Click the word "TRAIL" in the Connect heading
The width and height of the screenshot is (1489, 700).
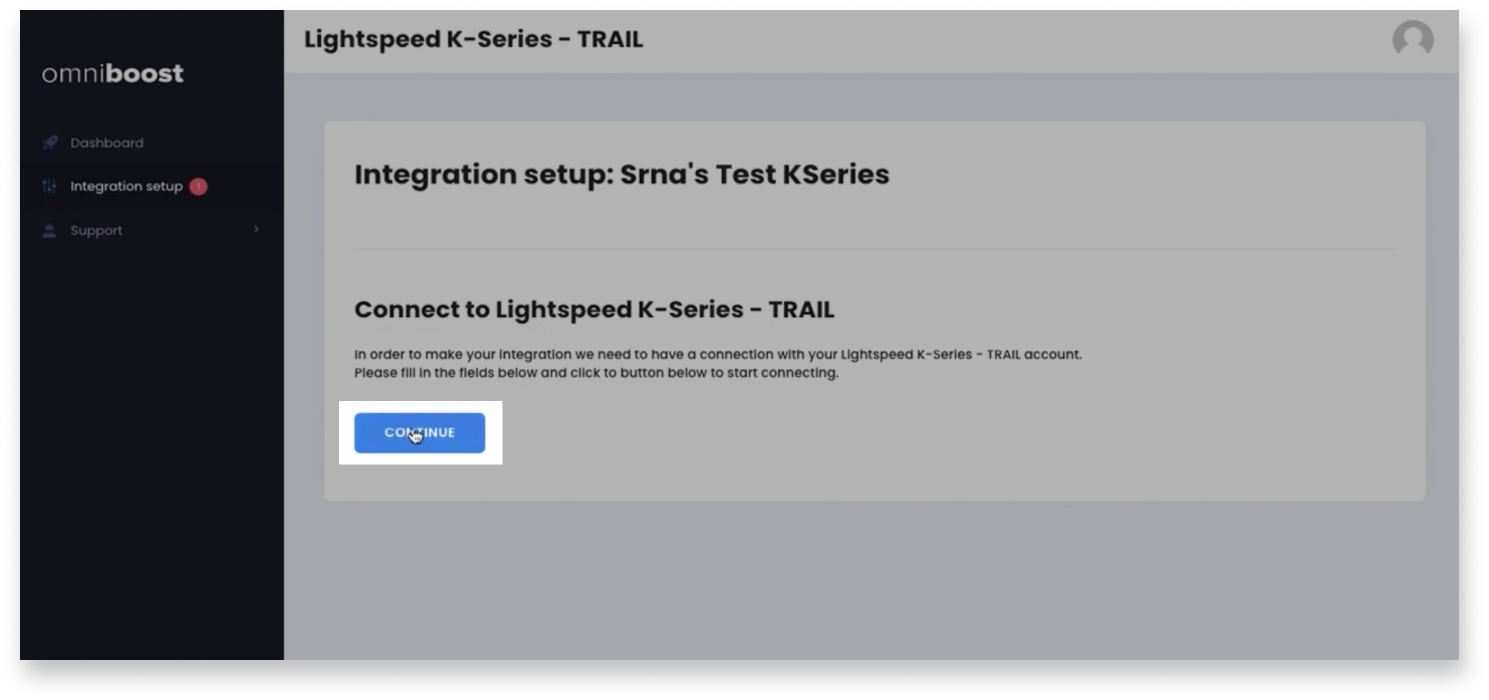click(x=801, y=310)
